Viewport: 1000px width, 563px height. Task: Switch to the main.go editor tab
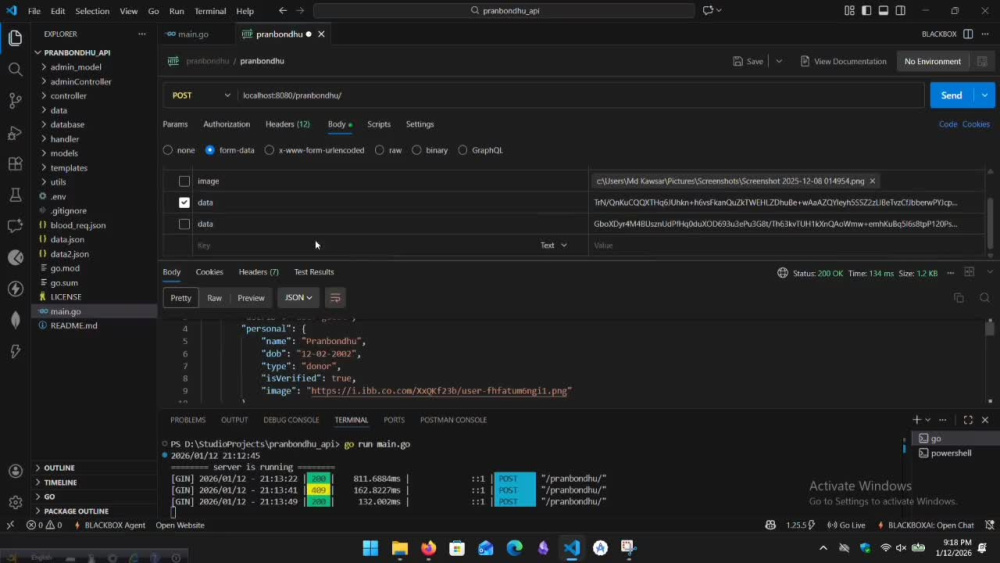coord(193,34)
